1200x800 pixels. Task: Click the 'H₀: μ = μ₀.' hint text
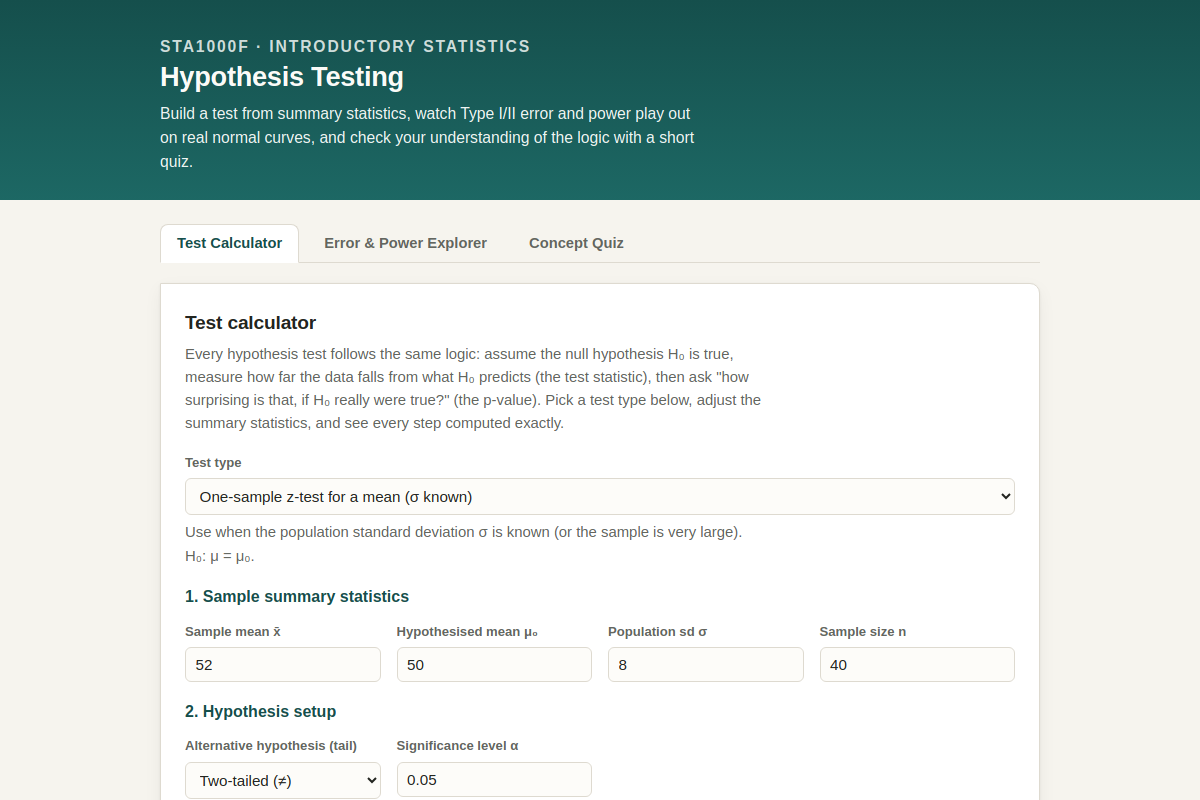point(220,556)
